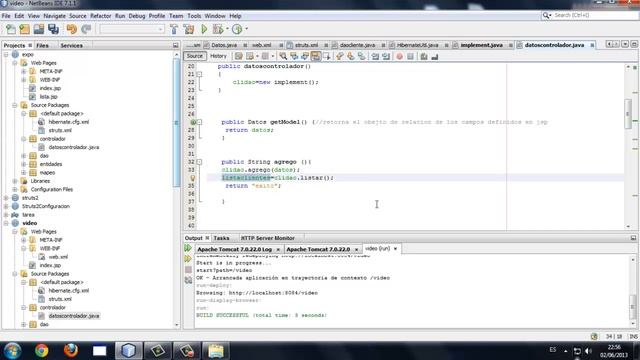
Task: Click the History view button
Action: tap(218, 56)
